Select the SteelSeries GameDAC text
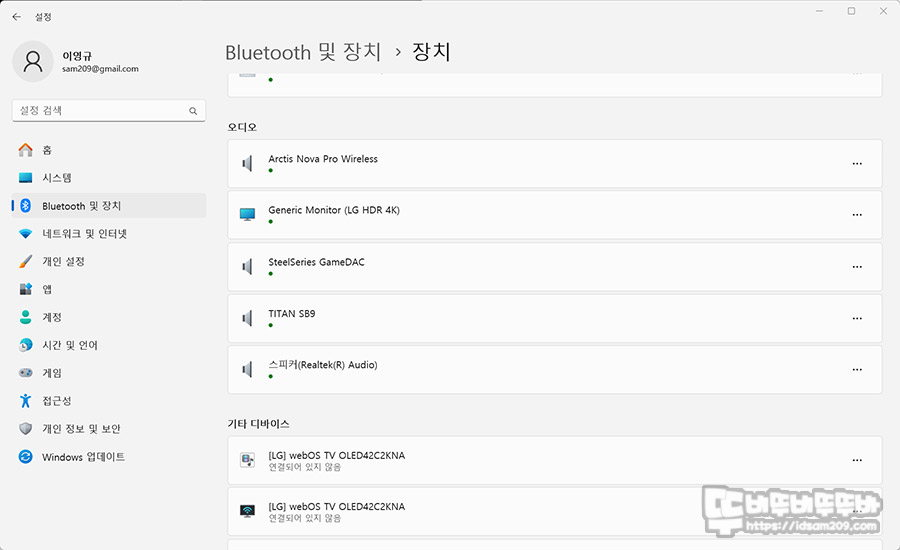Viewport: 900px width, 550px height. point(316,262)
